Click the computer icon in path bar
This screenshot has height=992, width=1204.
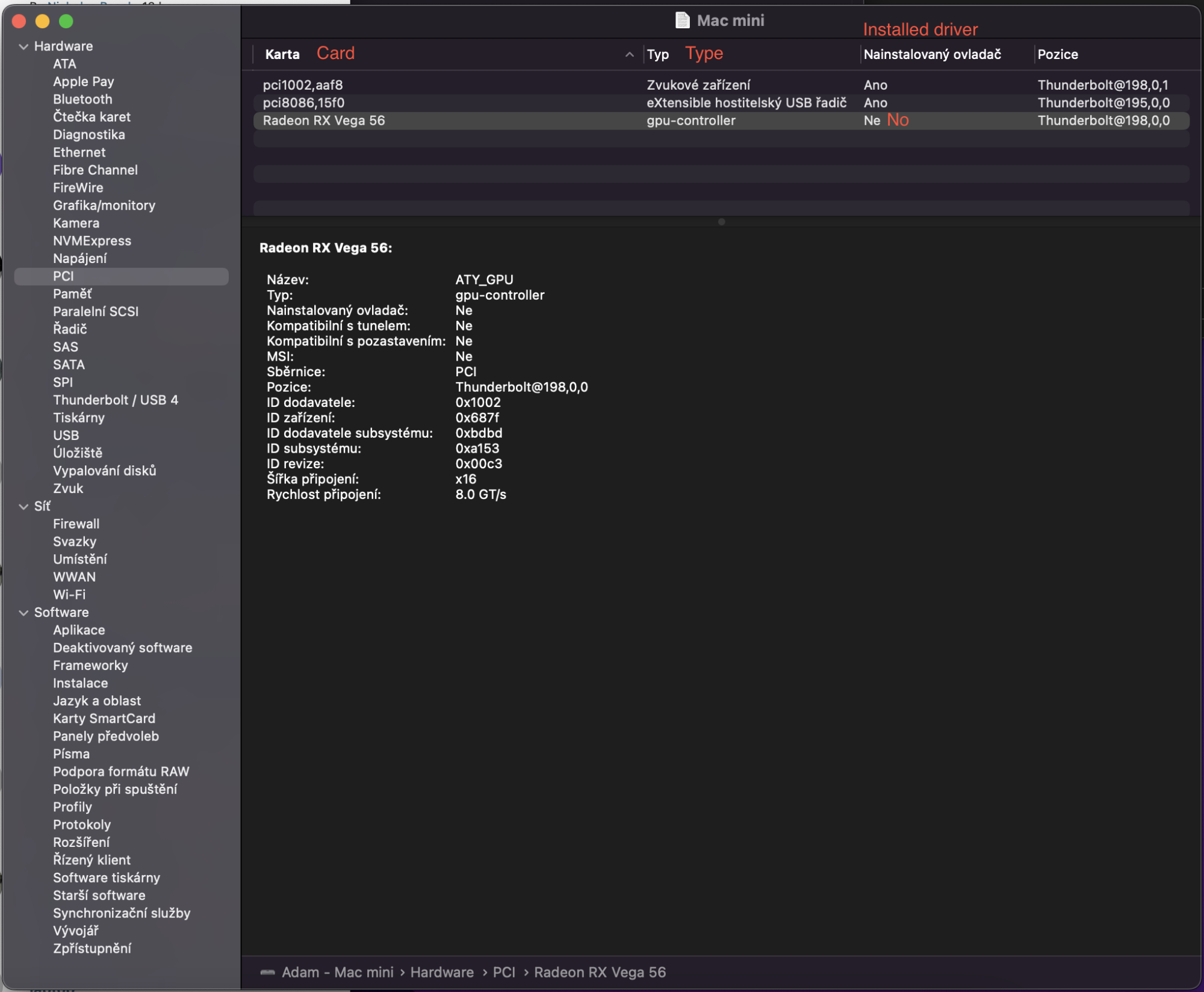tap(268, 972)
